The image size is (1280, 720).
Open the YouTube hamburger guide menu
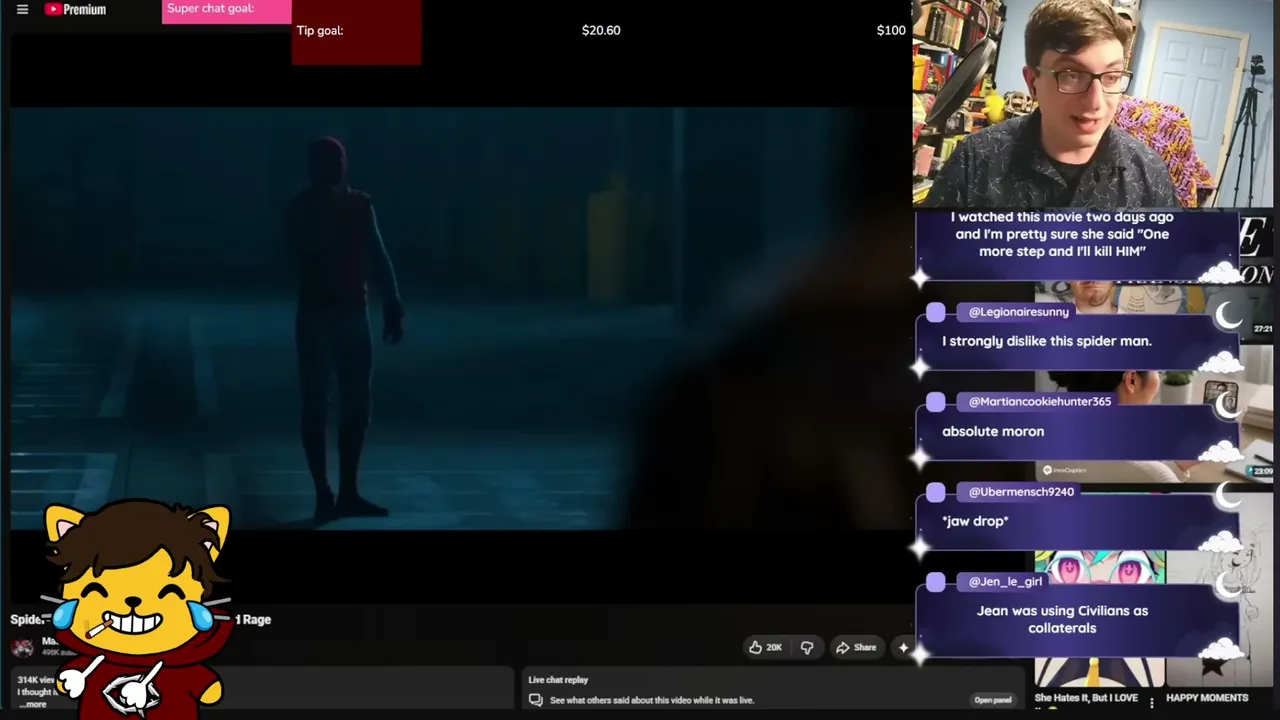point(22,10)
